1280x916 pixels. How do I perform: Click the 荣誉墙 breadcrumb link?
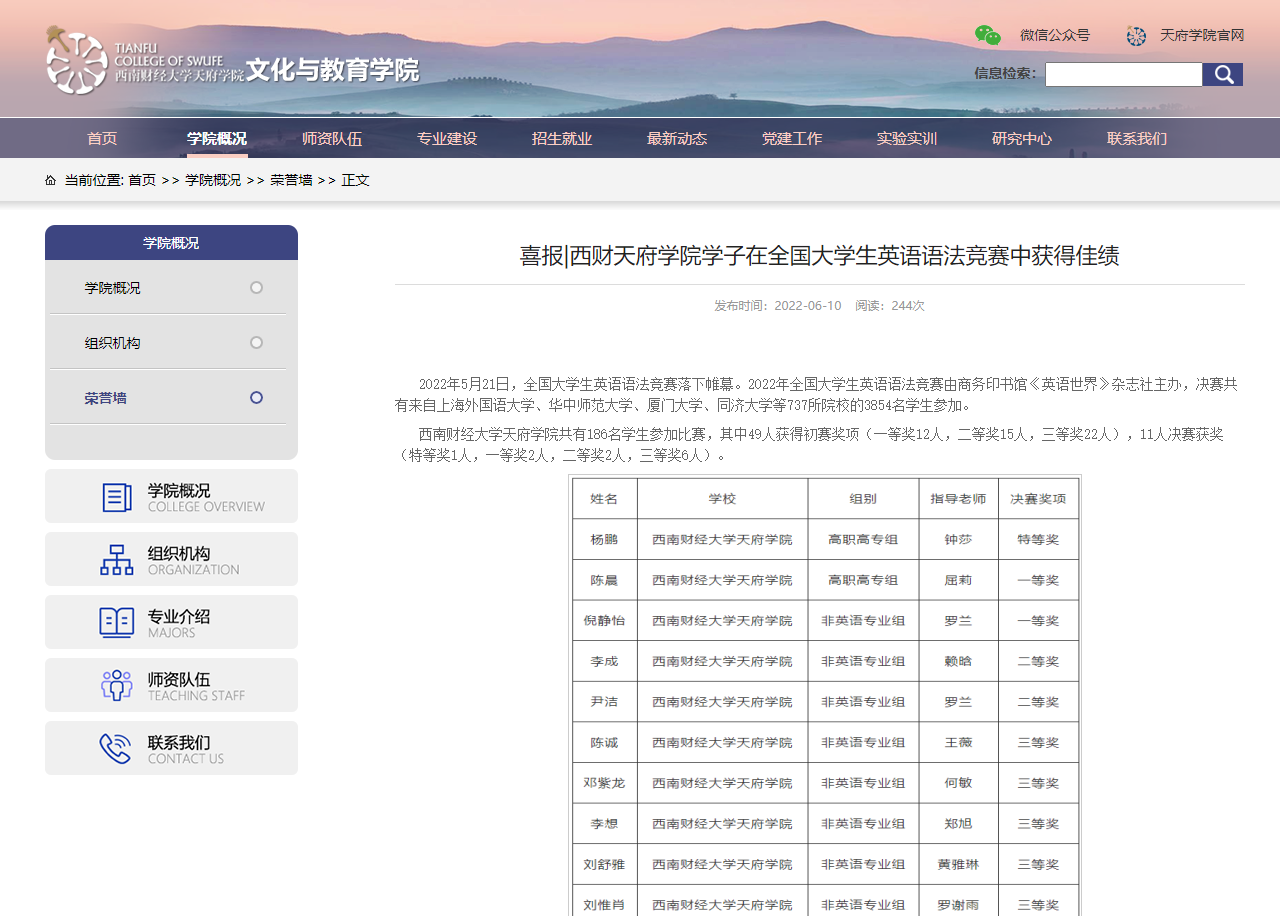coord(291,180)
